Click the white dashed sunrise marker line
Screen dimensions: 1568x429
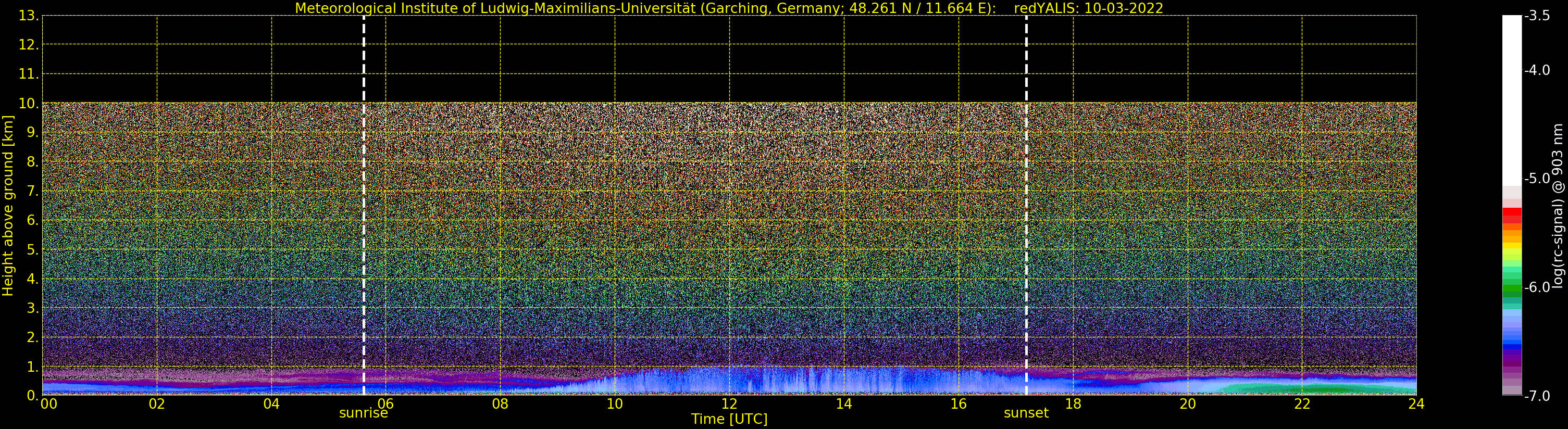point(364,206)
